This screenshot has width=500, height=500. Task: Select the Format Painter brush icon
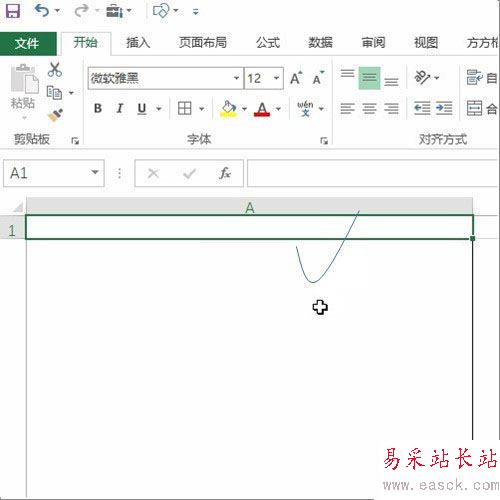coord(56,115)
